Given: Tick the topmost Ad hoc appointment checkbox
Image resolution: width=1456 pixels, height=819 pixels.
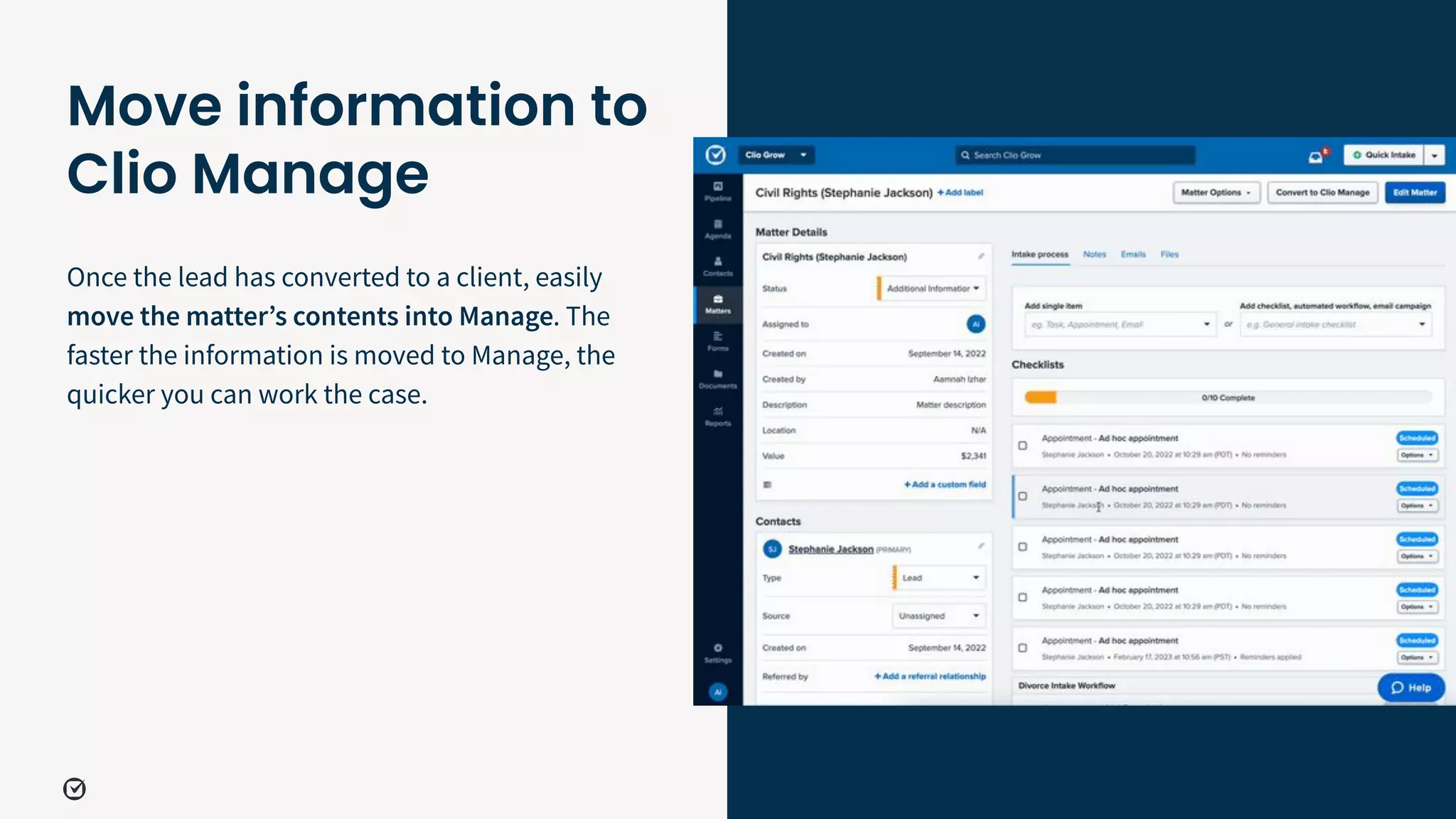Looking at the screenshot, I should (x=1022, y=446).
